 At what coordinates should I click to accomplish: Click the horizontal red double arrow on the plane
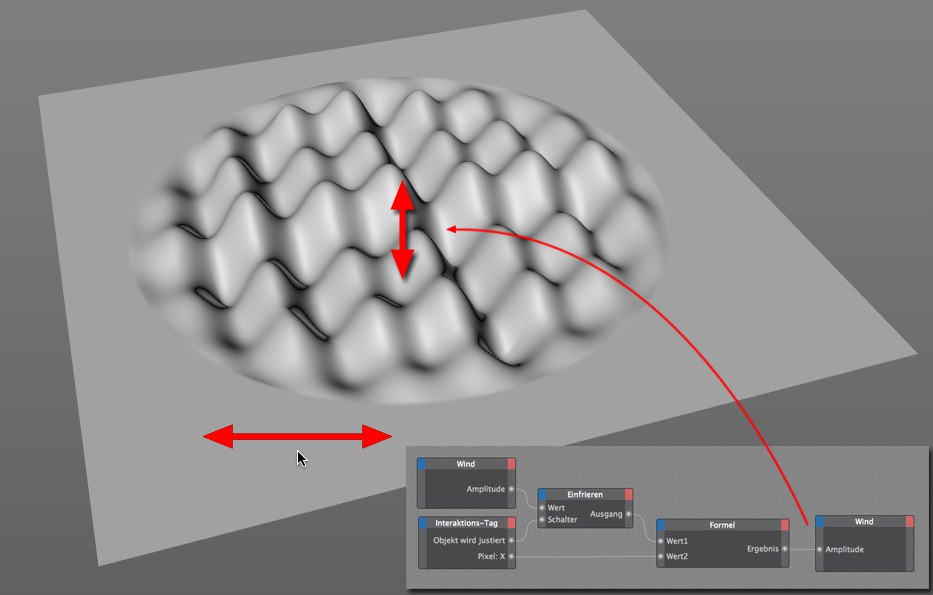pyautogui.click(x=297, y=436)
